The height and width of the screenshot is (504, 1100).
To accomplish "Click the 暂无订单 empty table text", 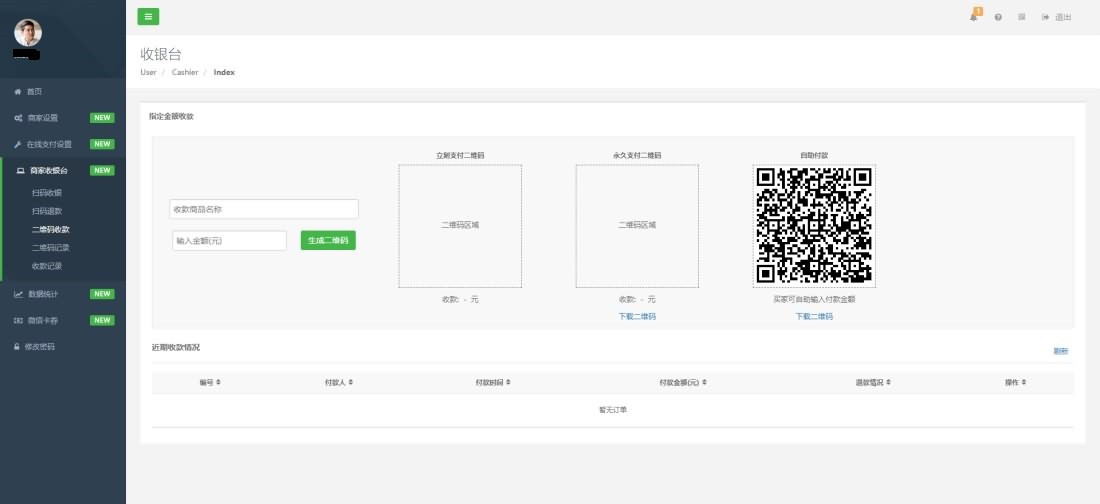I will click(612, 409).
